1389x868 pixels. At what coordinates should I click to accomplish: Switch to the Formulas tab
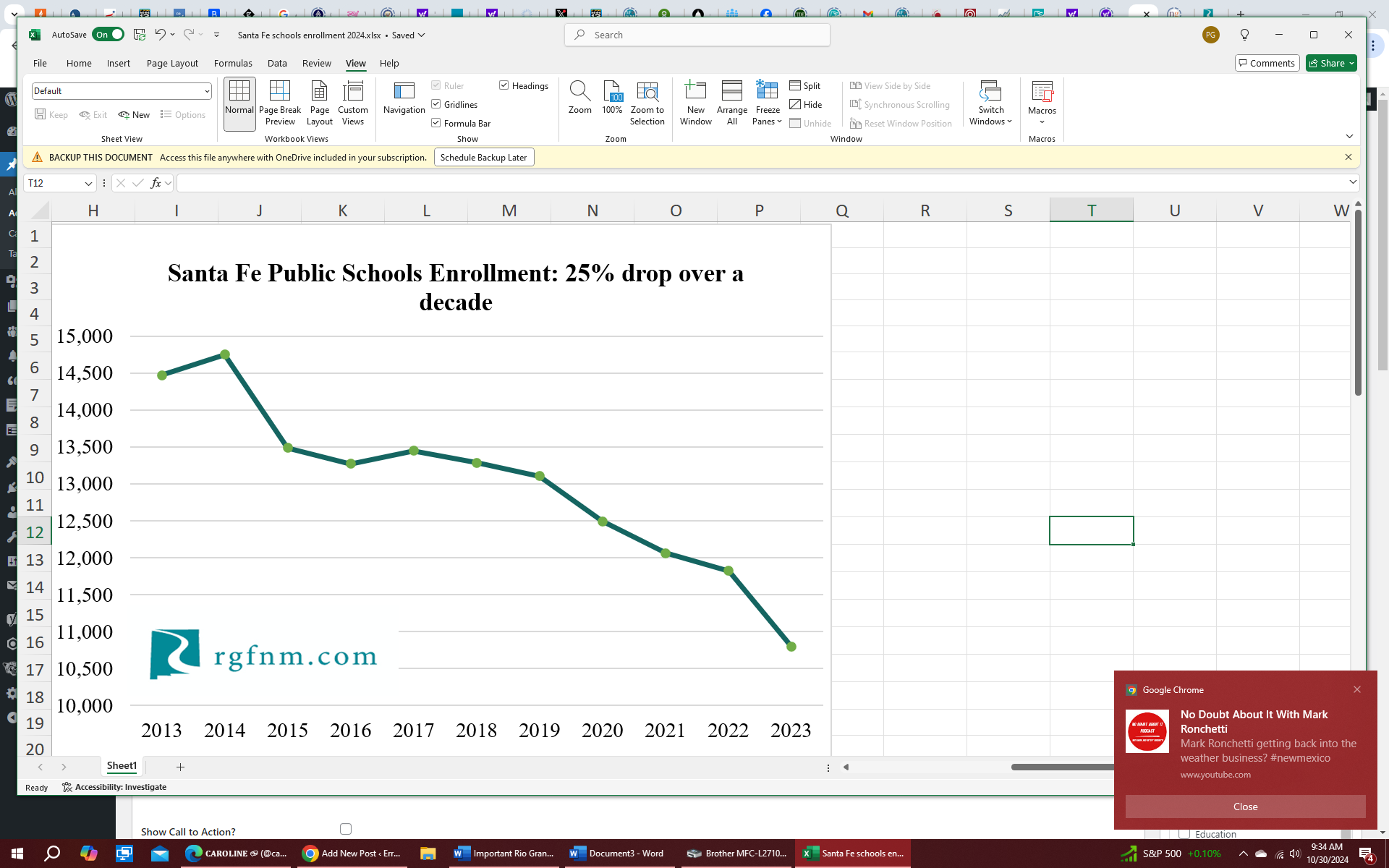click(x=233, y=64)
